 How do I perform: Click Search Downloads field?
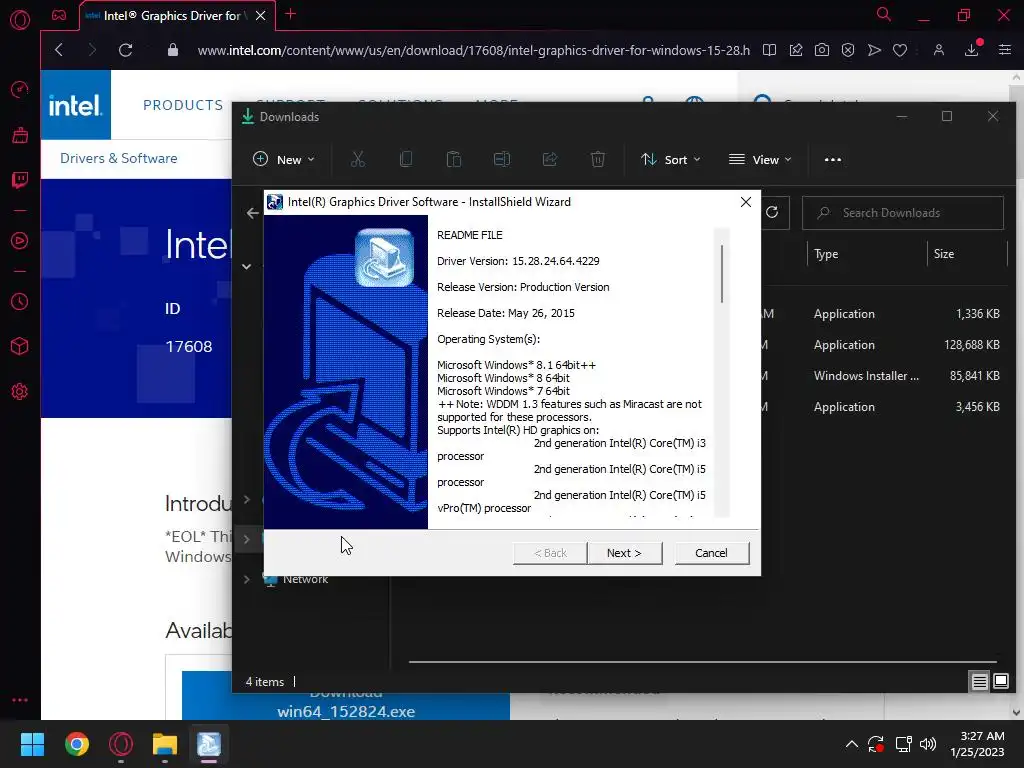(x=903, y=213)
